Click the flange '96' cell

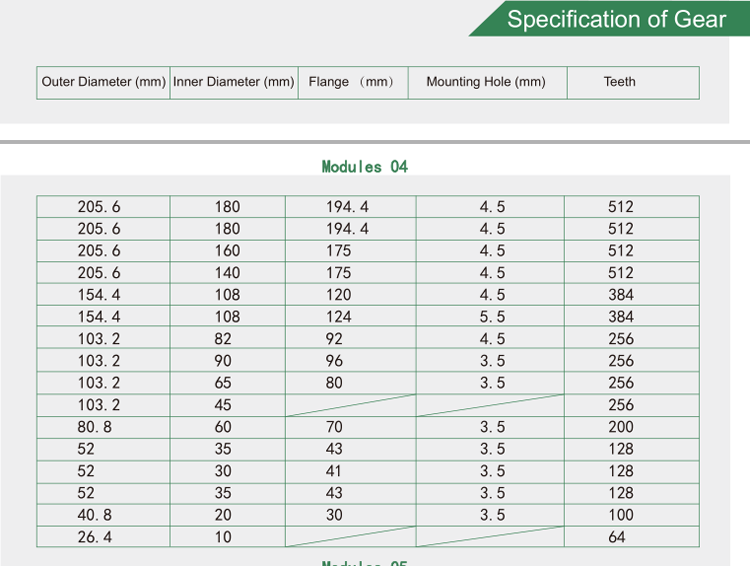(x=351, y=361)
